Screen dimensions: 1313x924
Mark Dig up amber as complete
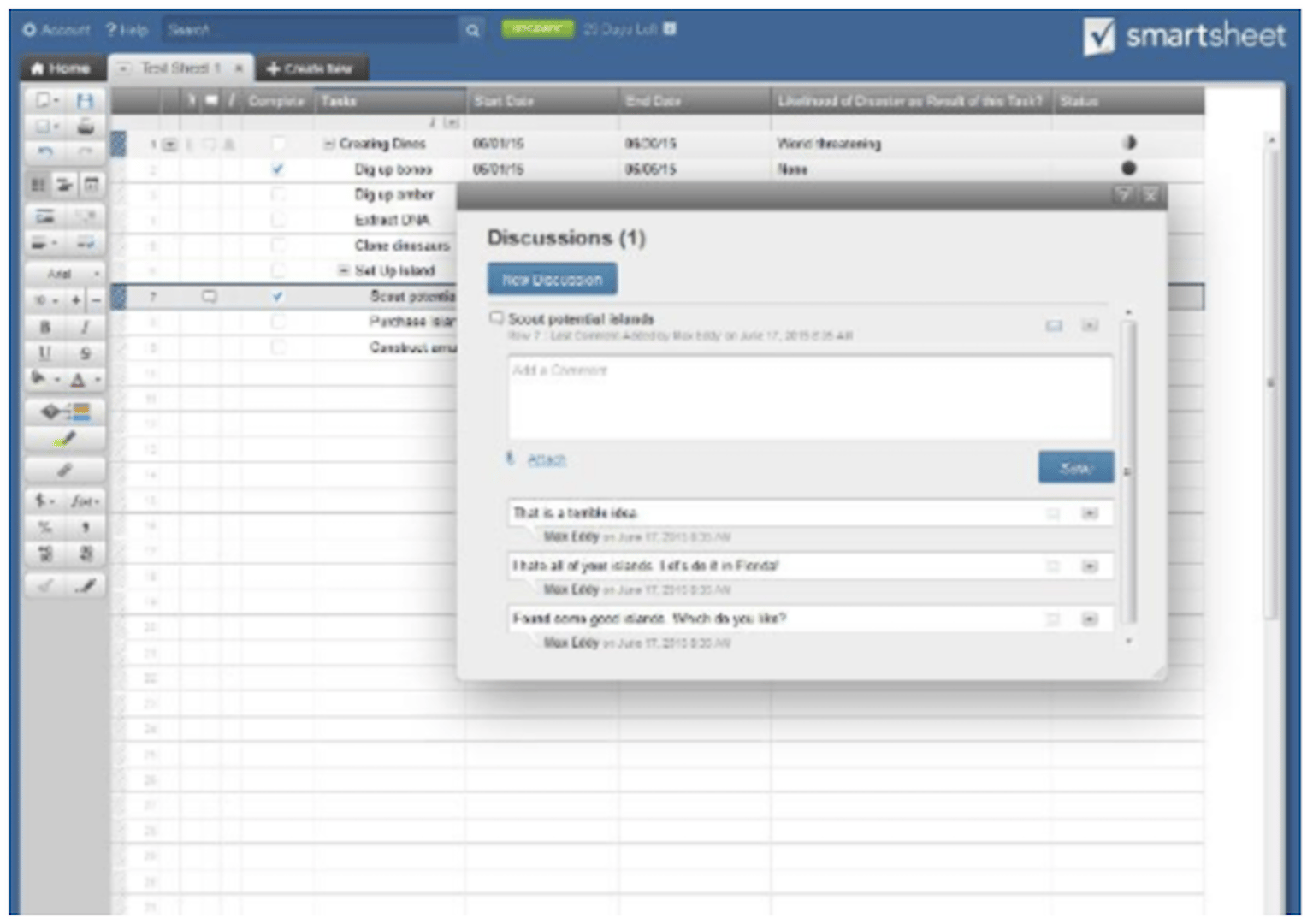[x=276, y=194]
